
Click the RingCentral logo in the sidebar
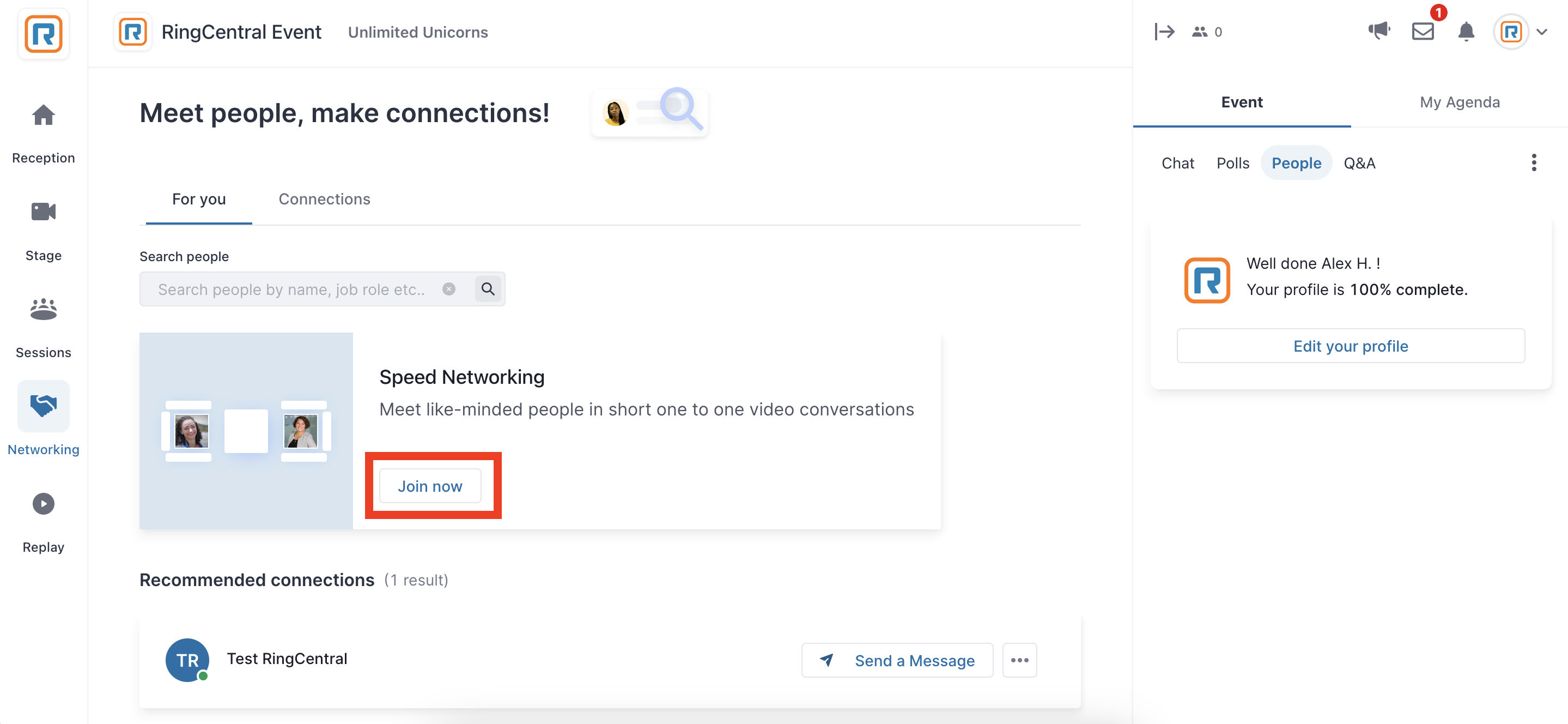click(43, 34)
